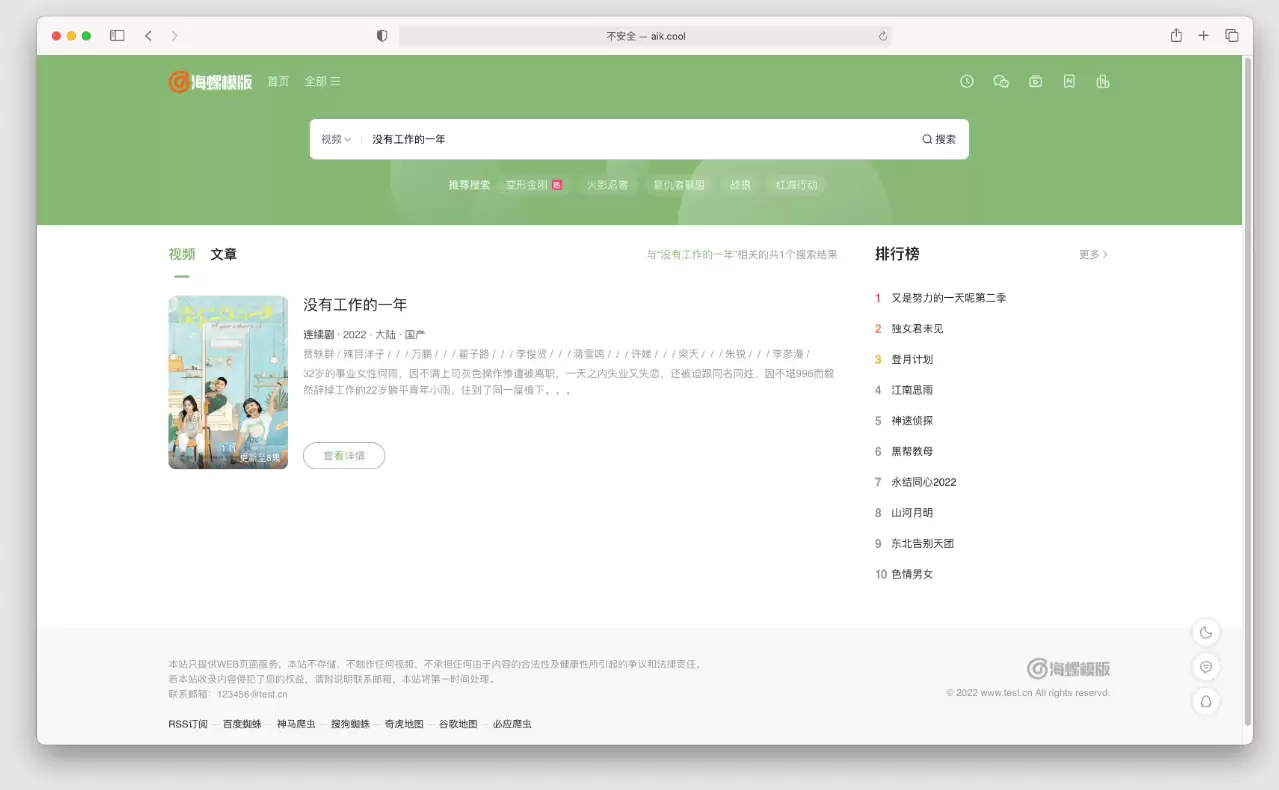The height and width of the screenshot is (790, 1279).
Task: Click recommended search 红海行动
Action: click(x=796, y=185)
